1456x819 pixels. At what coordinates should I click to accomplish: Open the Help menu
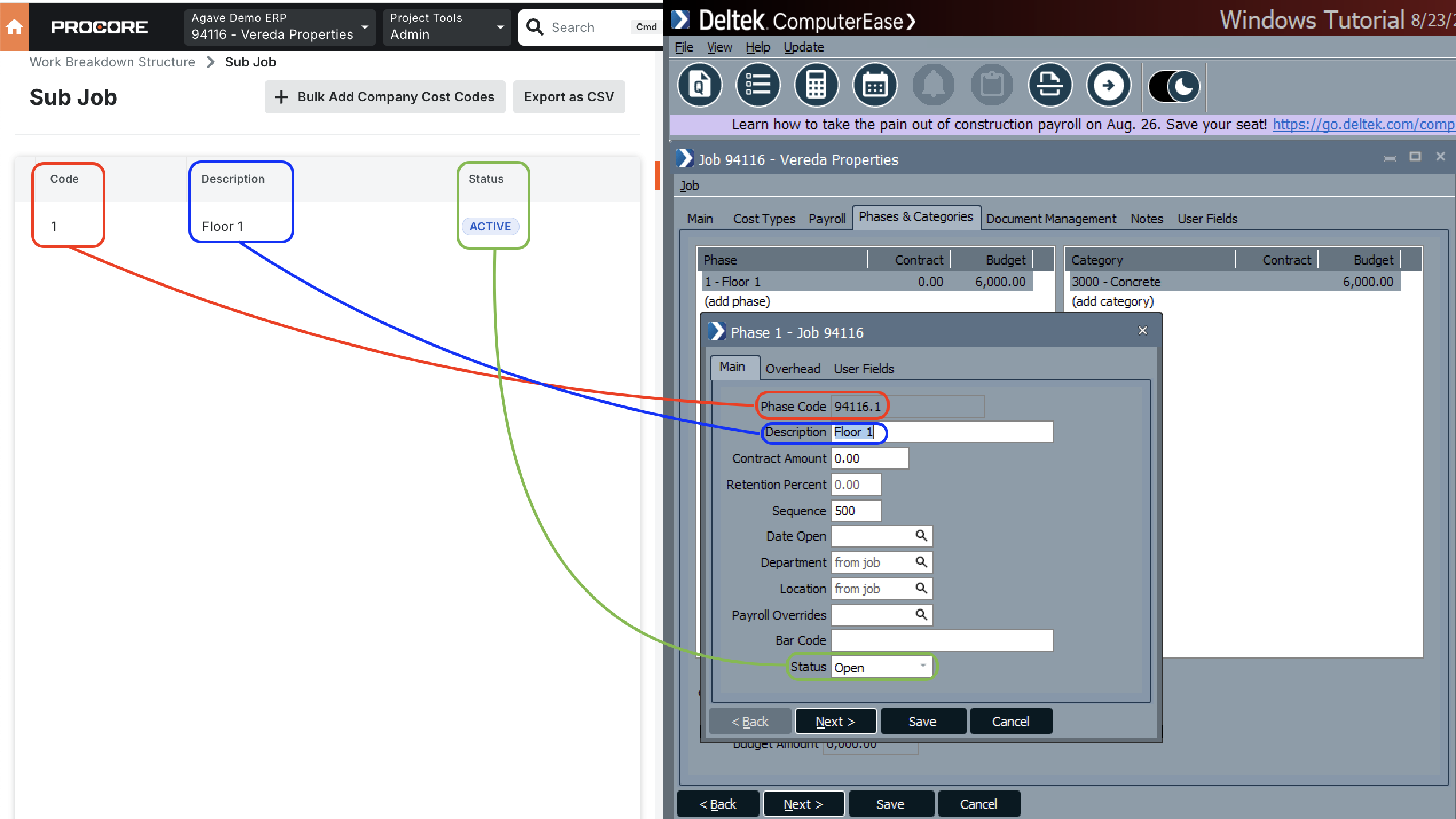point(758,47)
